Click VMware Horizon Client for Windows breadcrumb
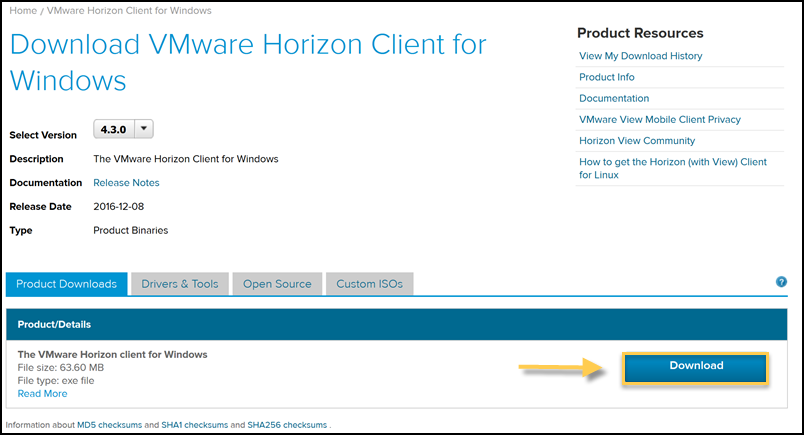The height and width of the screenshot is (435, 804). [129, 10]
